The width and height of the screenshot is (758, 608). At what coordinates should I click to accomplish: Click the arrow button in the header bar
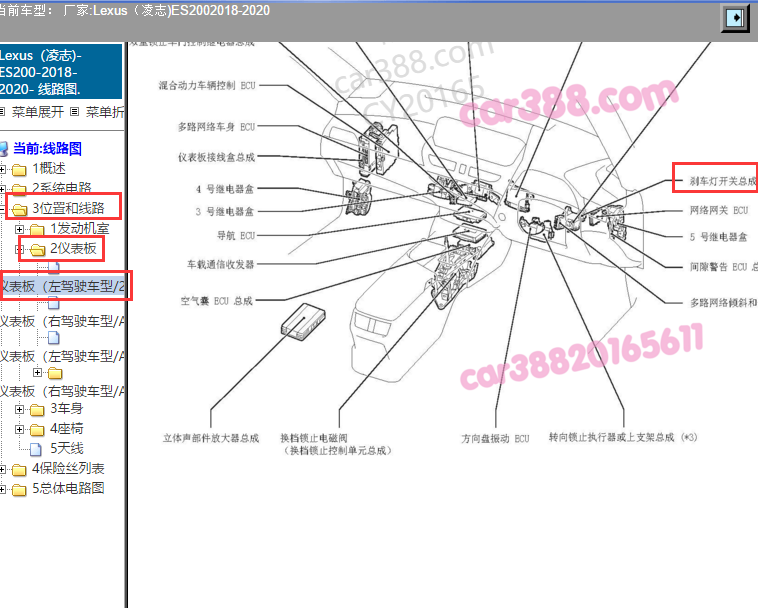click(735, 18)
